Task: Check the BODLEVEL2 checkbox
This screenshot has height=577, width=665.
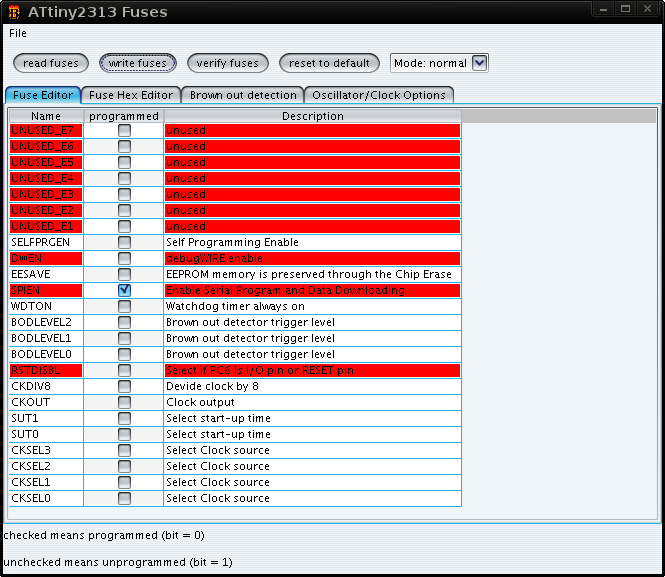Action: point(124,322)
